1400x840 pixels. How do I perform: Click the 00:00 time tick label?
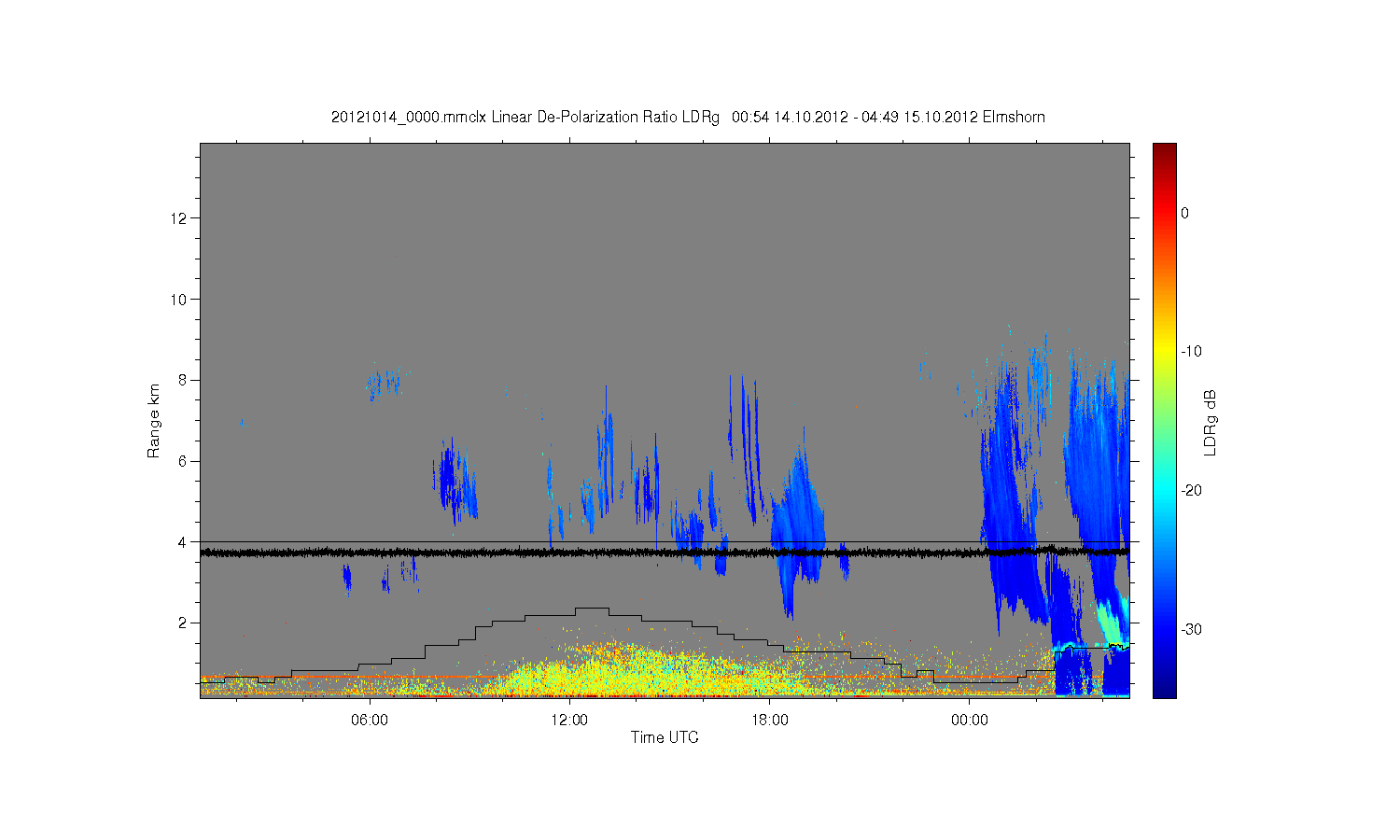pos(970,720)
